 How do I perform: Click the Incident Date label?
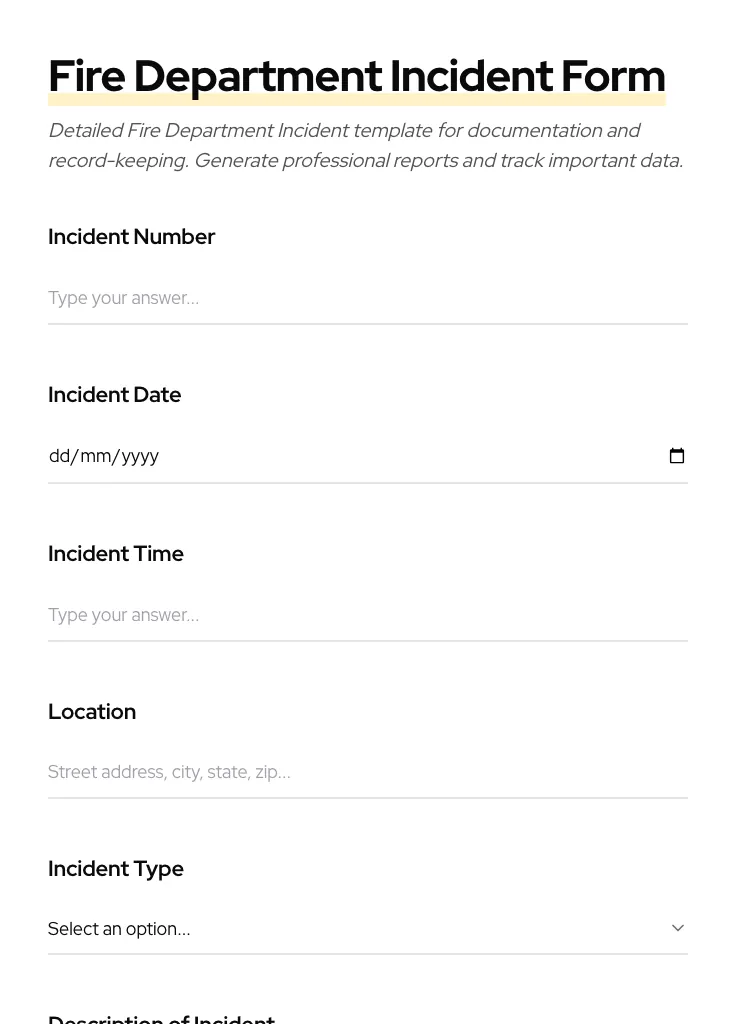point(114,394)
